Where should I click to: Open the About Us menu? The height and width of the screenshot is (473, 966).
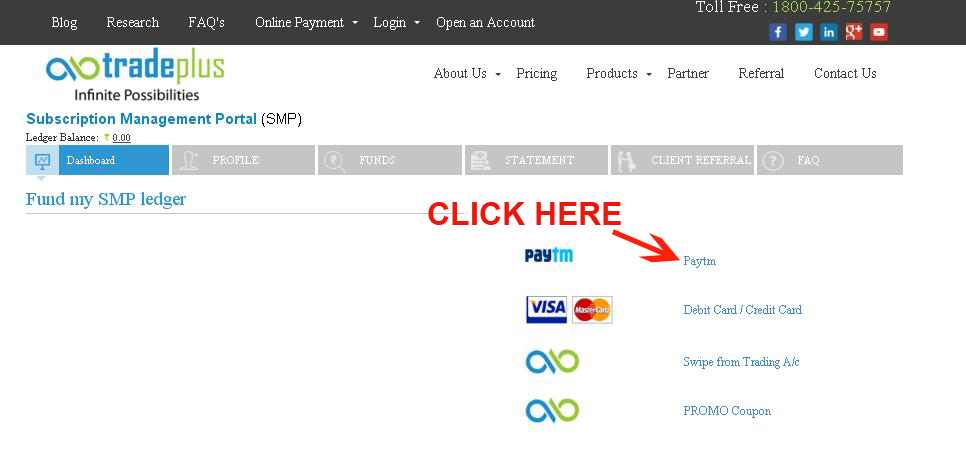[460, 73]
